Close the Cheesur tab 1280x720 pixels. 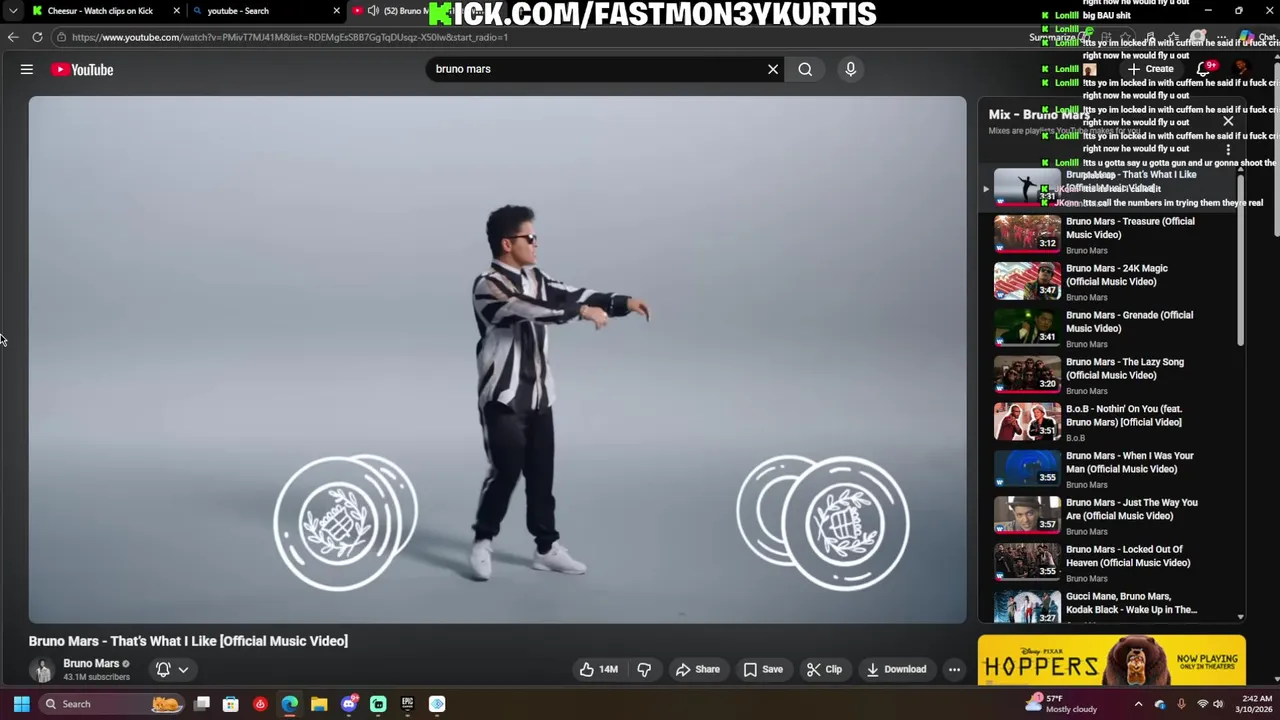[177, 11]
